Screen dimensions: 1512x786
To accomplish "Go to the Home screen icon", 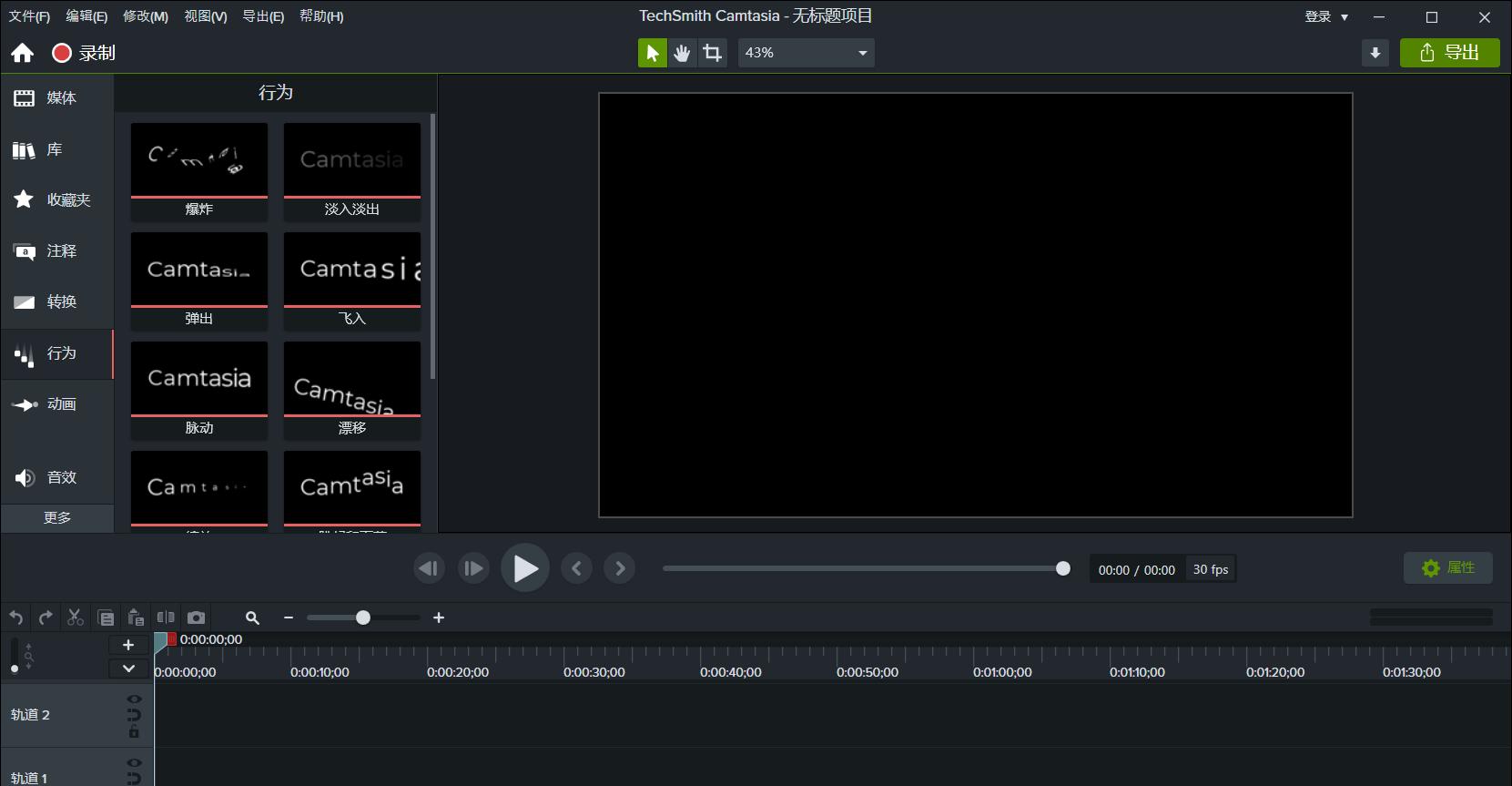I will click(23, 53).
